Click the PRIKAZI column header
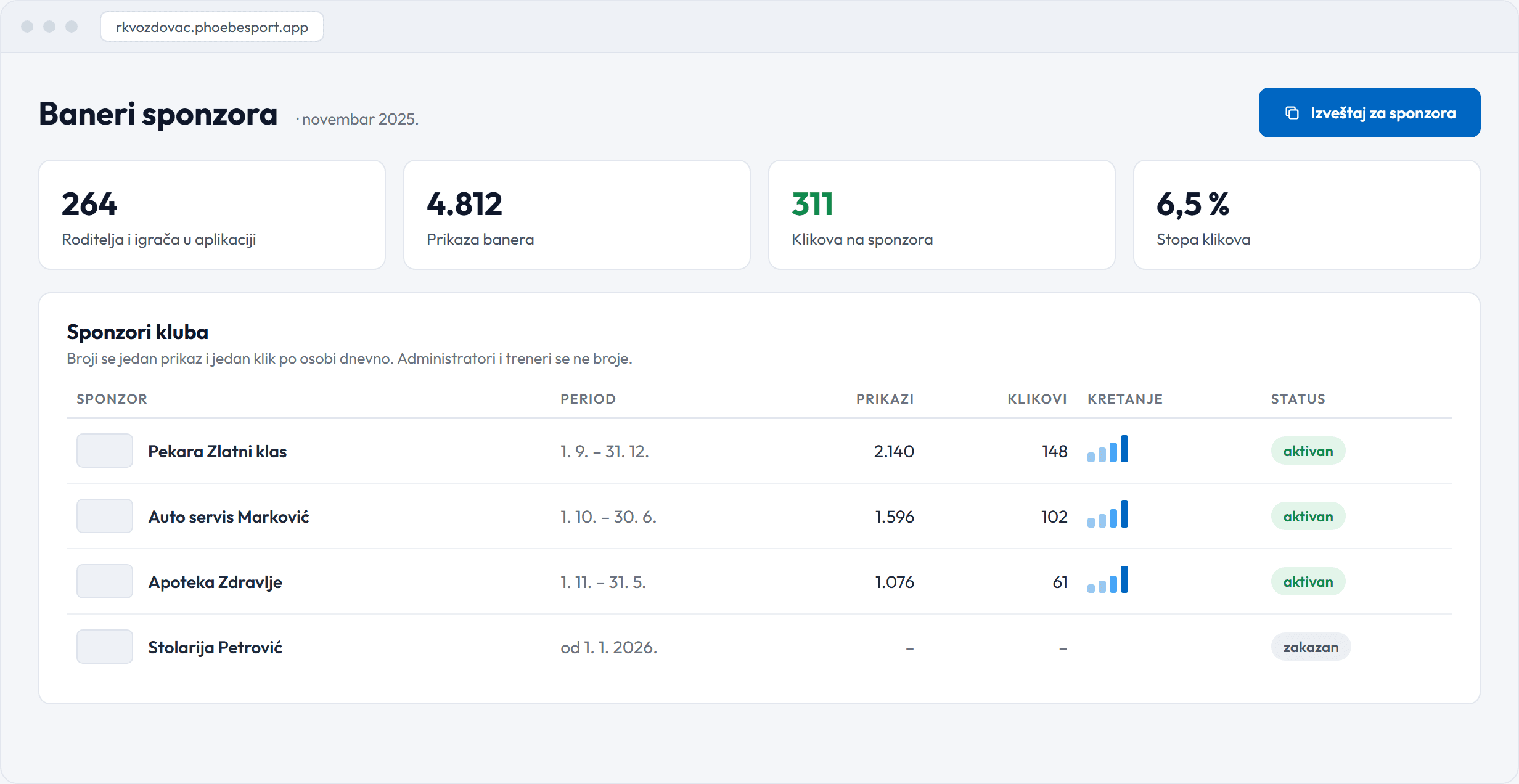Screen dimensions: 1519x784 click(885, 399)
